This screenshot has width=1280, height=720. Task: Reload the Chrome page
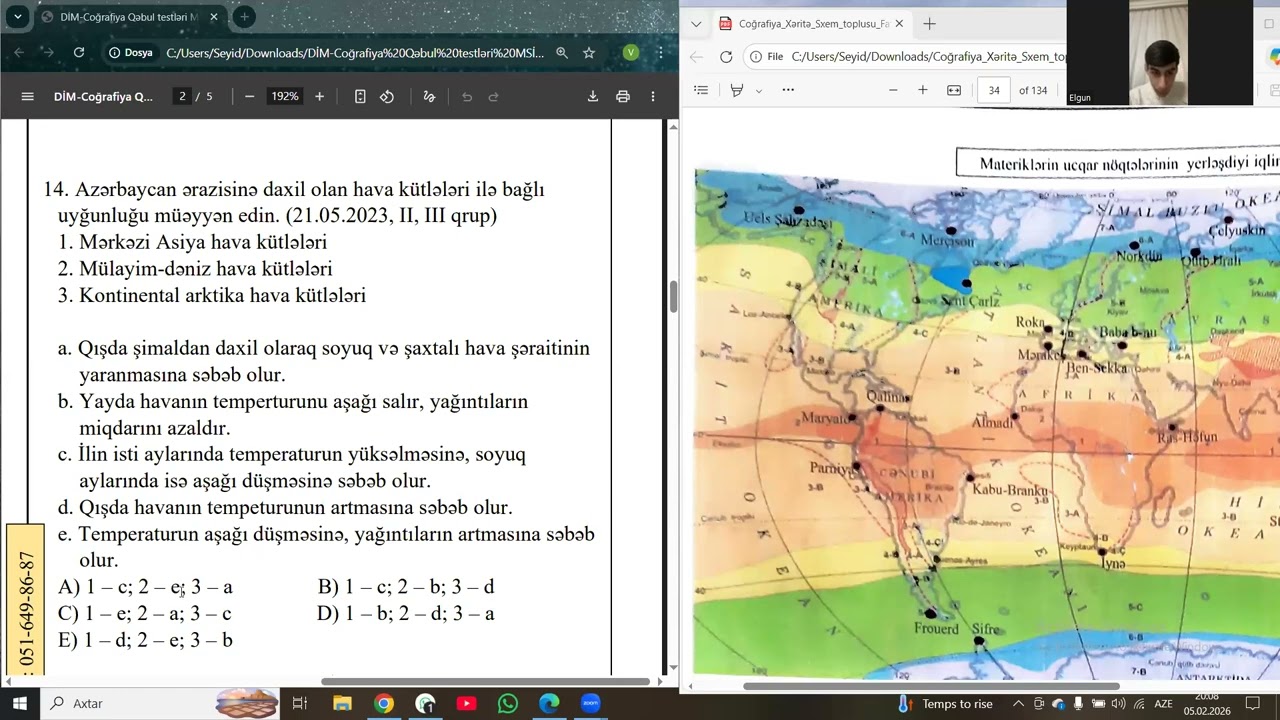(78, 53)
